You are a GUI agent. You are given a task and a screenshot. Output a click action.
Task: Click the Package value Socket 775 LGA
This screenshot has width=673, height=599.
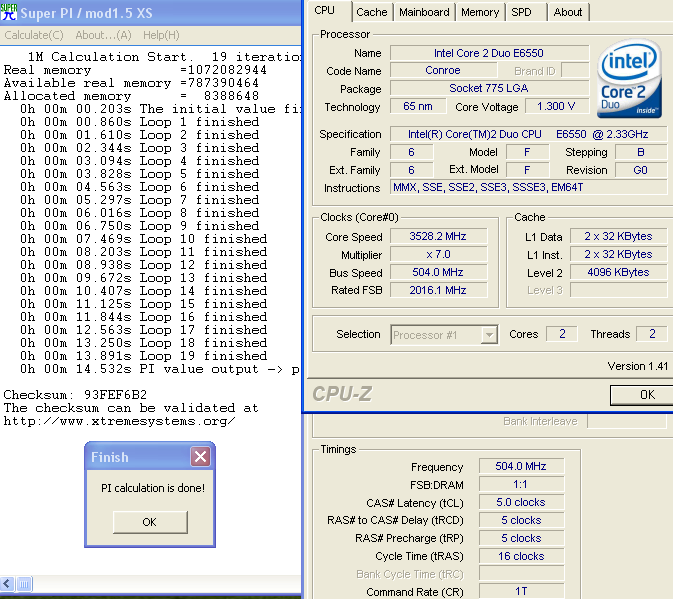pos(489,88)
